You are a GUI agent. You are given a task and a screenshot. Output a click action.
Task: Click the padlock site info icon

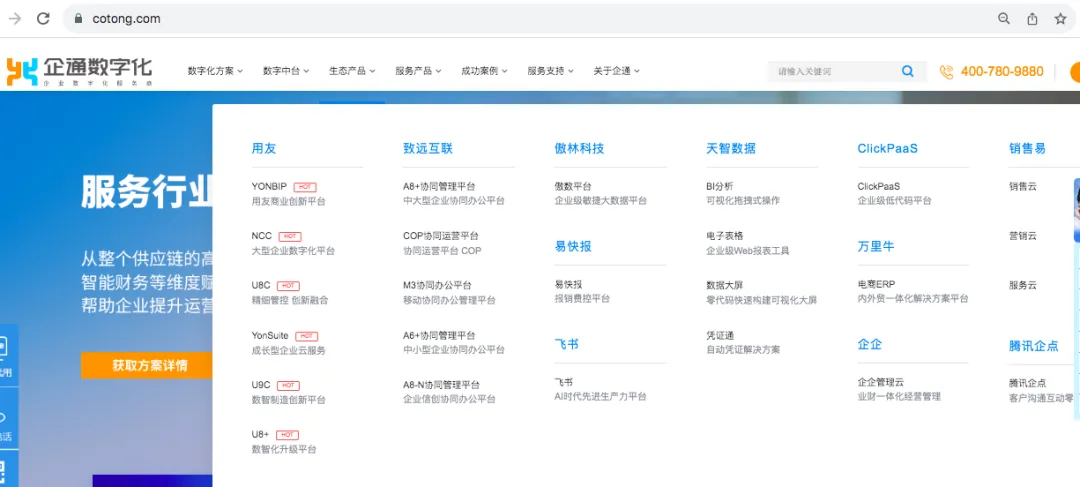click(x=78, y=19)
